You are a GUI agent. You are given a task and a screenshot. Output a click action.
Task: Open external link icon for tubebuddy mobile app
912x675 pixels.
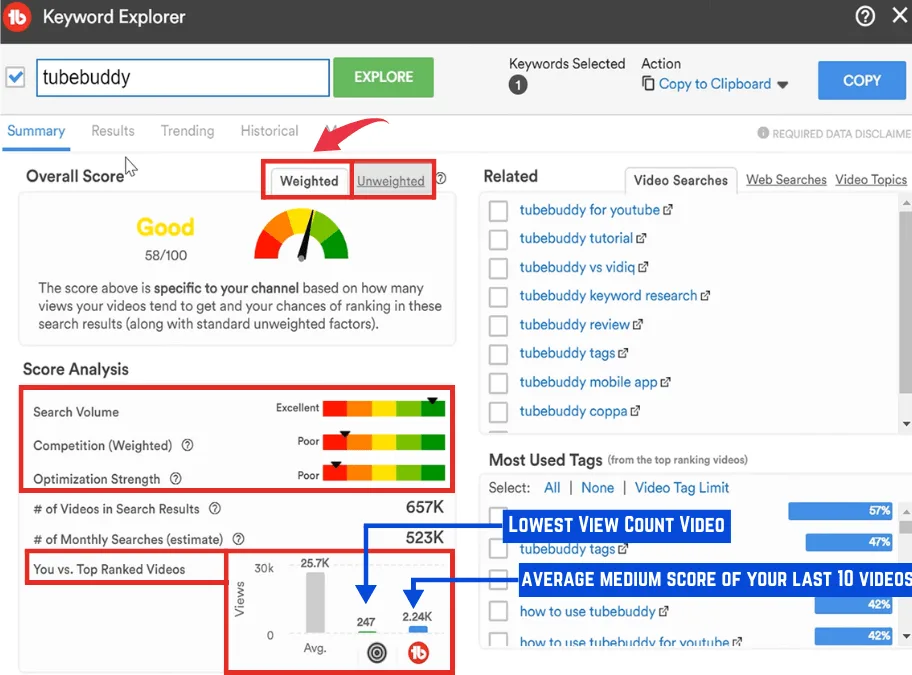point(665,382)
